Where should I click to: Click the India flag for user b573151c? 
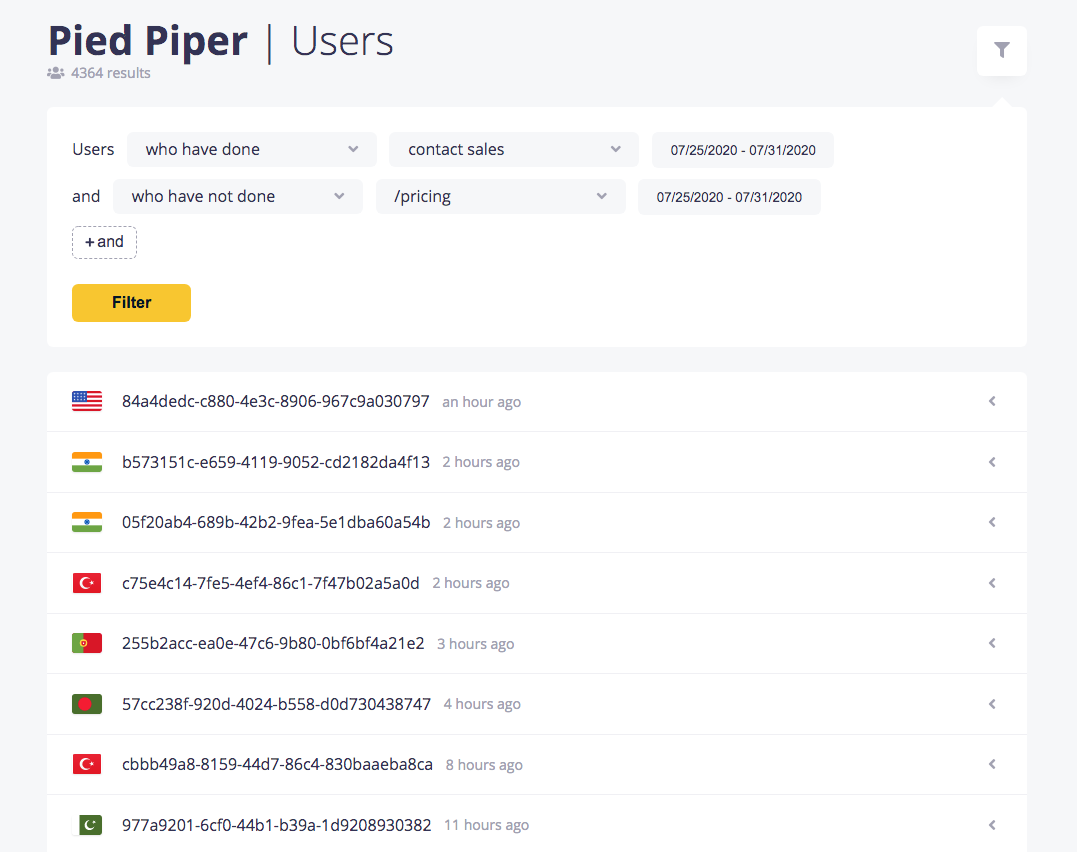(87, 462)
